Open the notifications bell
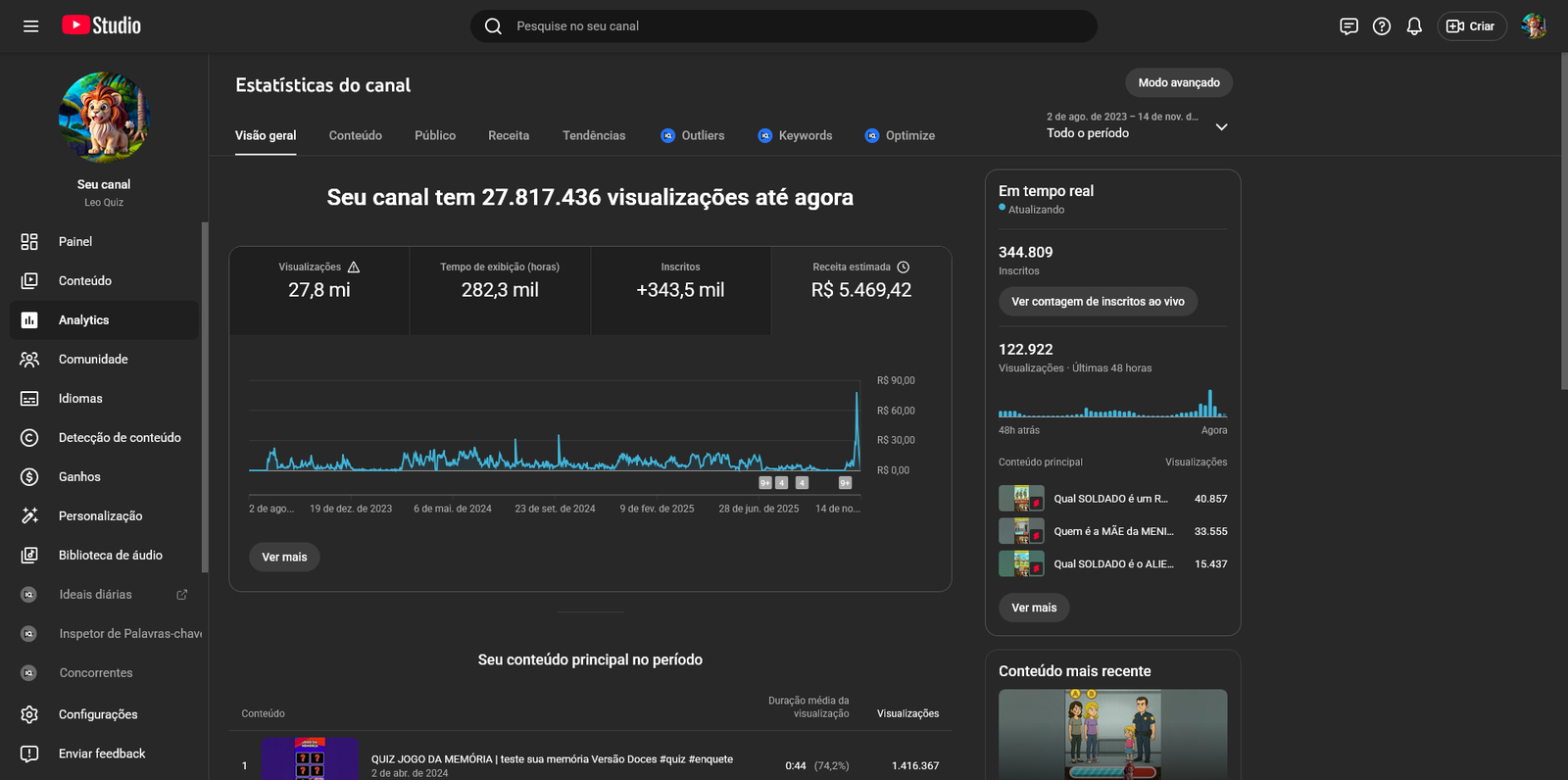Image resolution: width=1568 pixels, height=780 pixels. coord(1413,26)
